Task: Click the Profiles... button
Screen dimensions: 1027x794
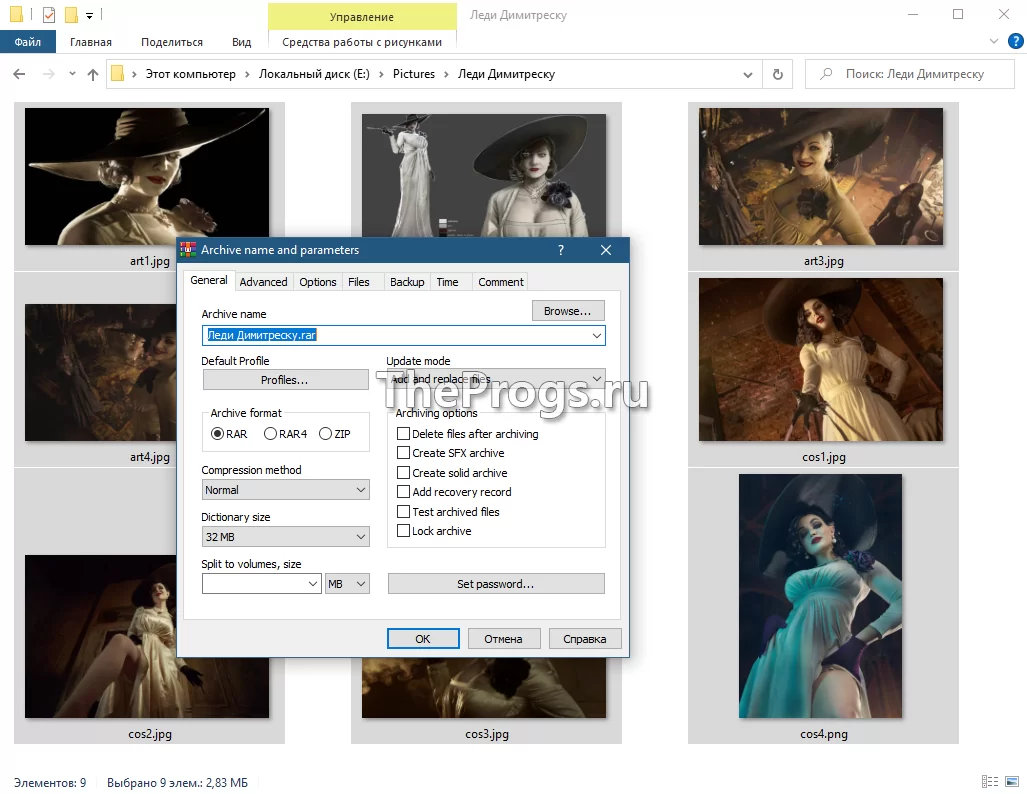Action: [x=286, y=380]
